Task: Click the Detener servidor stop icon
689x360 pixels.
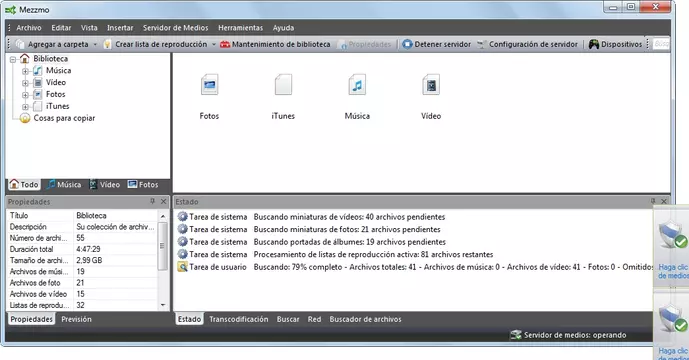Action: tap(407, 44)
